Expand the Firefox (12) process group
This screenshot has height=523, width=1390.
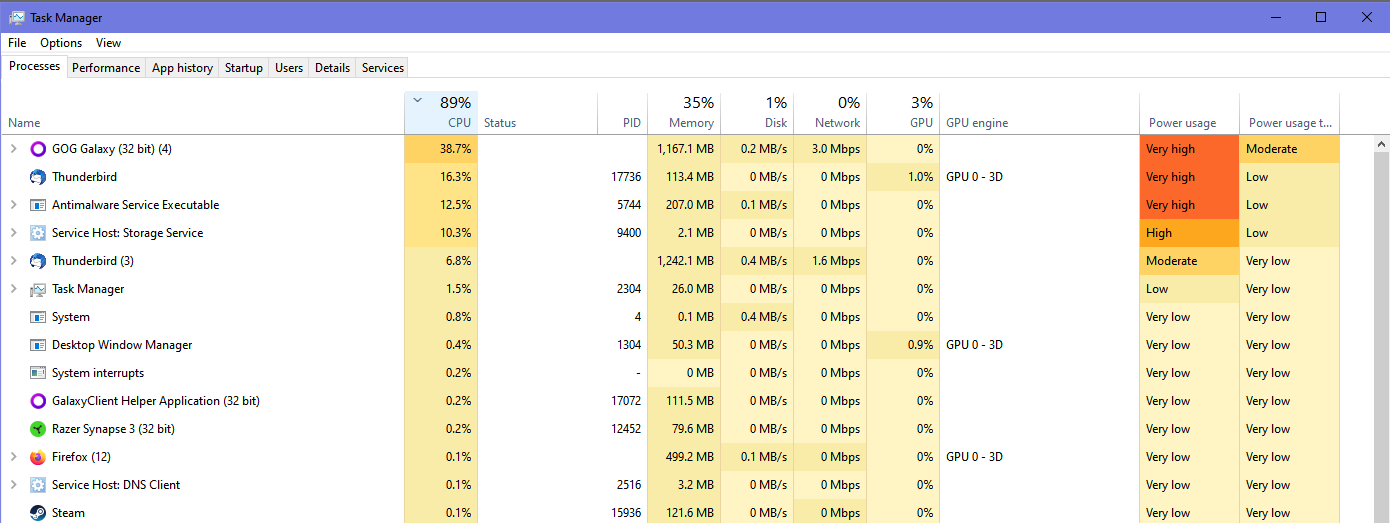pos(13,457)
